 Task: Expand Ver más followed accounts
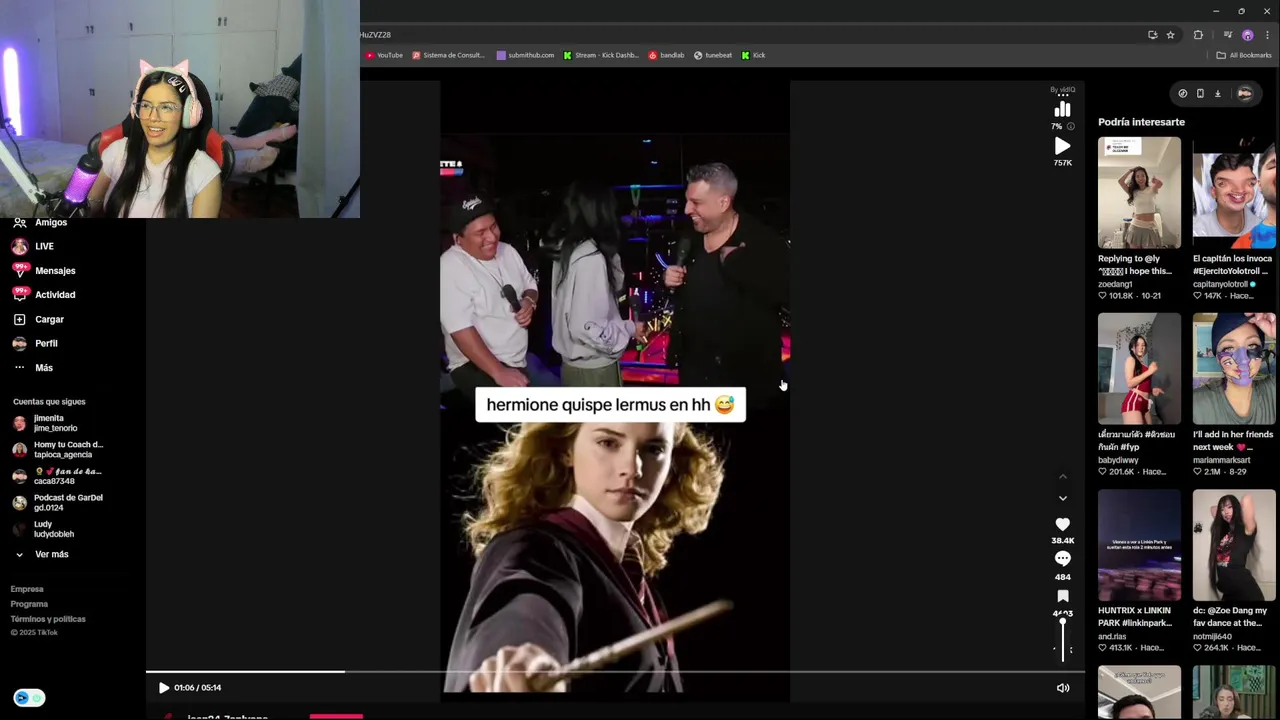(x=42, y=554)
